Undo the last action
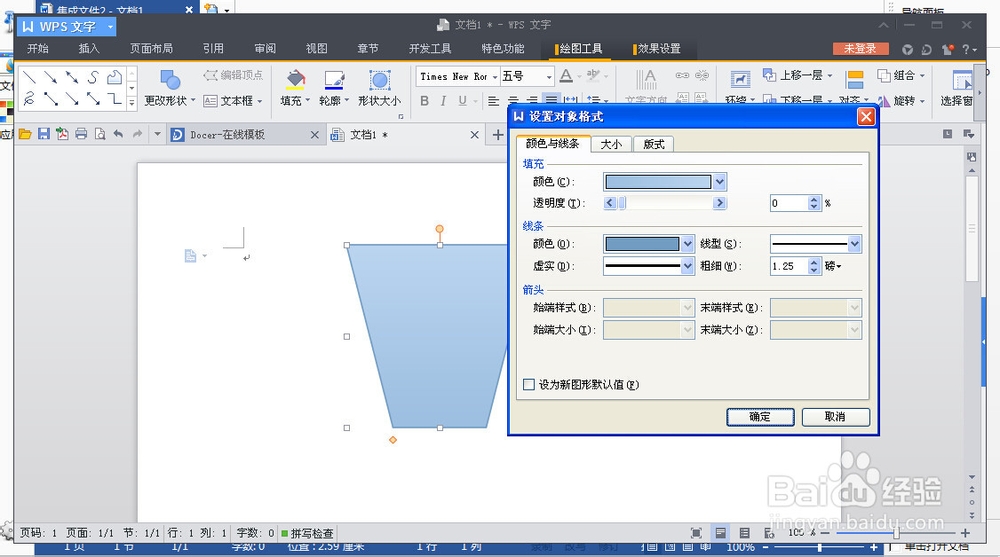Image resolution: width=1000 pixels, height=557 pixels. 118,134
